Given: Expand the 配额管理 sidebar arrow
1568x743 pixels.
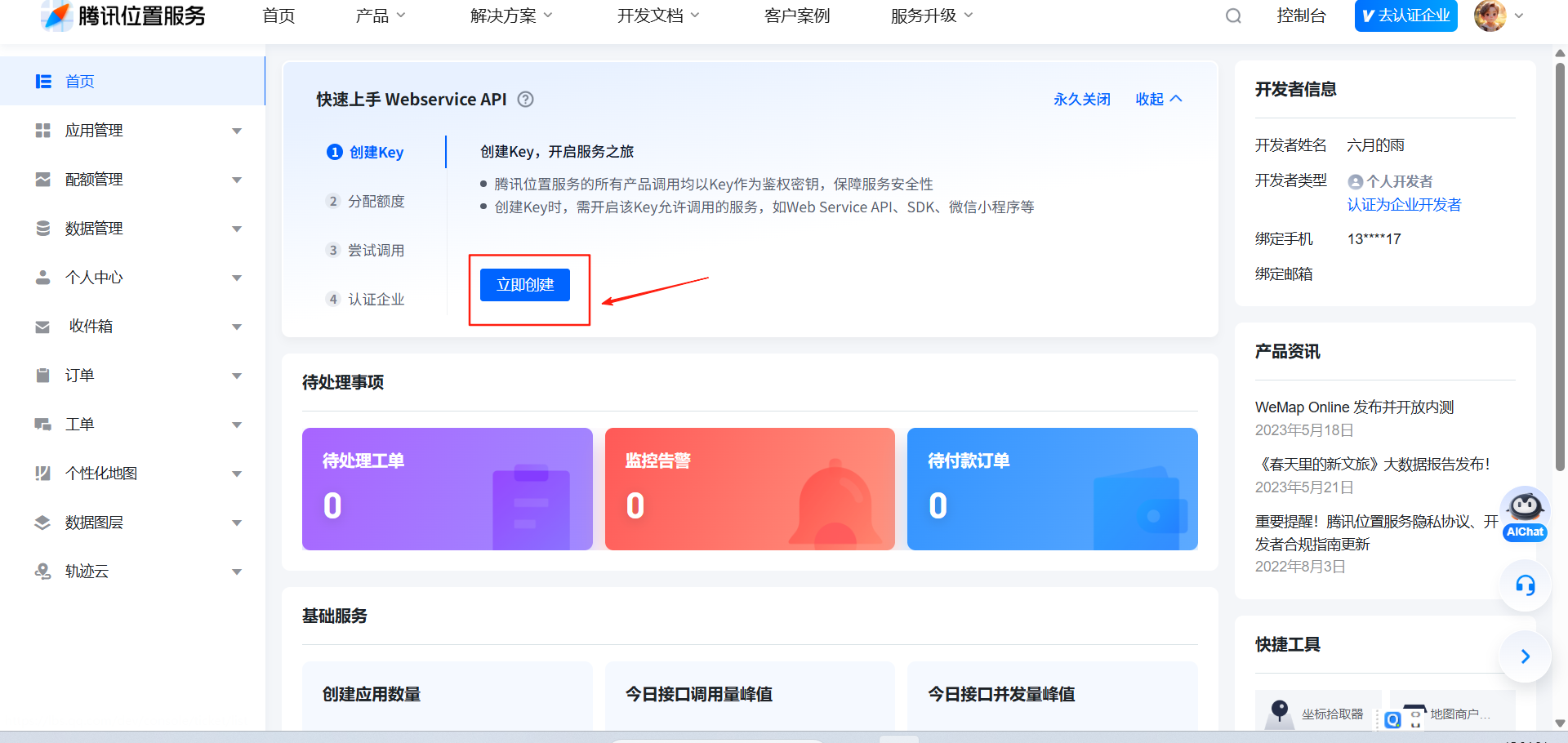Looking at the screenshot, I should point(237,180).
